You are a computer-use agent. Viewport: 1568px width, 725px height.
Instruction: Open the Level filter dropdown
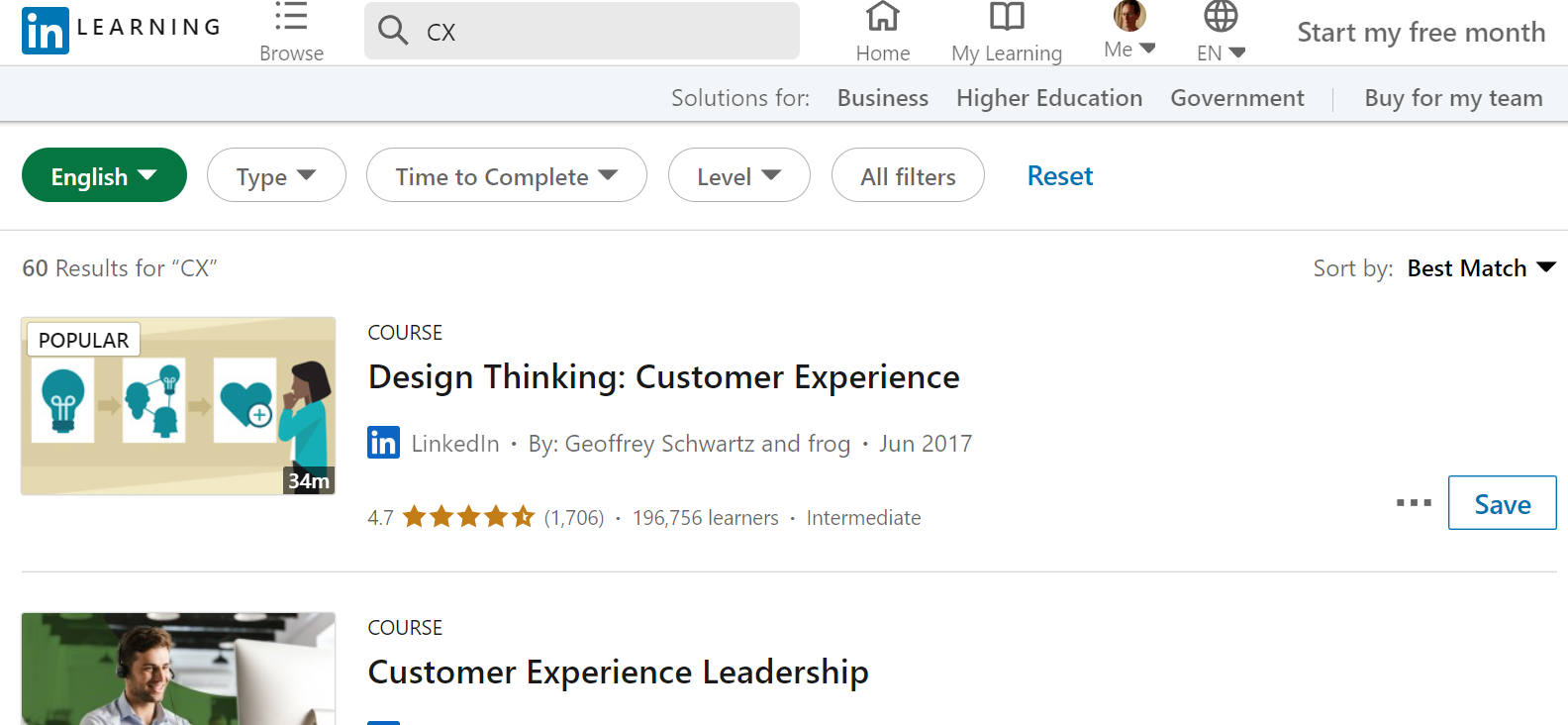738,175
